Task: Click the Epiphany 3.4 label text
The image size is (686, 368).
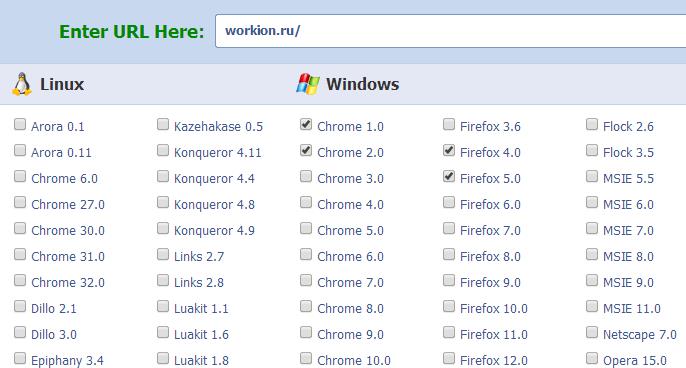Action: click(x=67, y=361)
